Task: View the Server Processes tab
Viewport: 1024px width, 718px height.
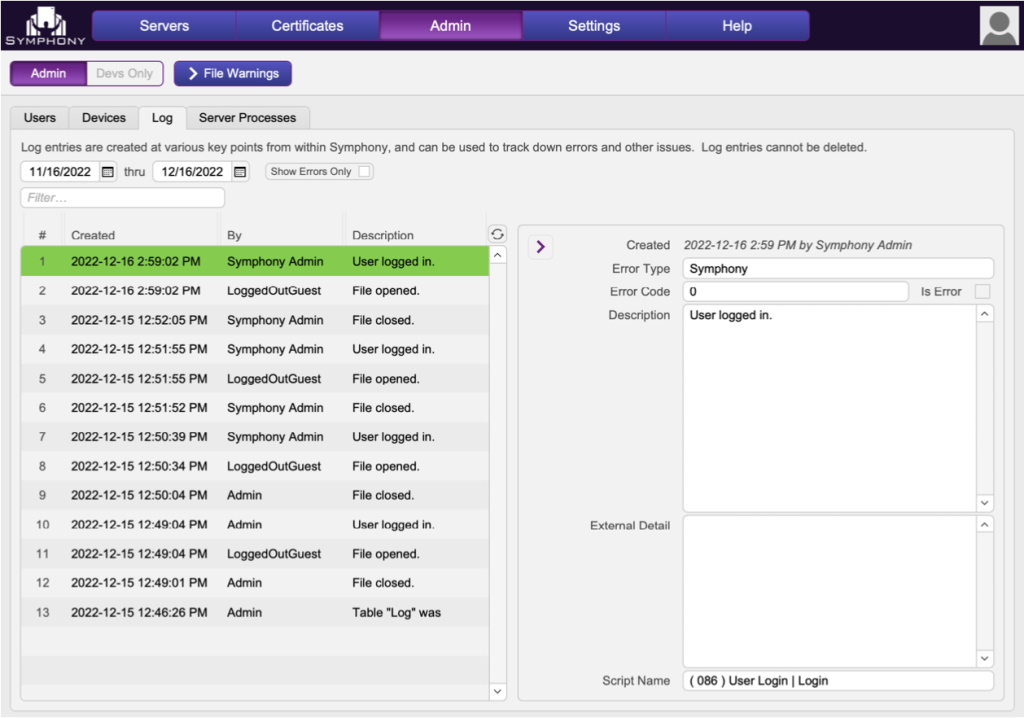Action: (x=247, y=117)
